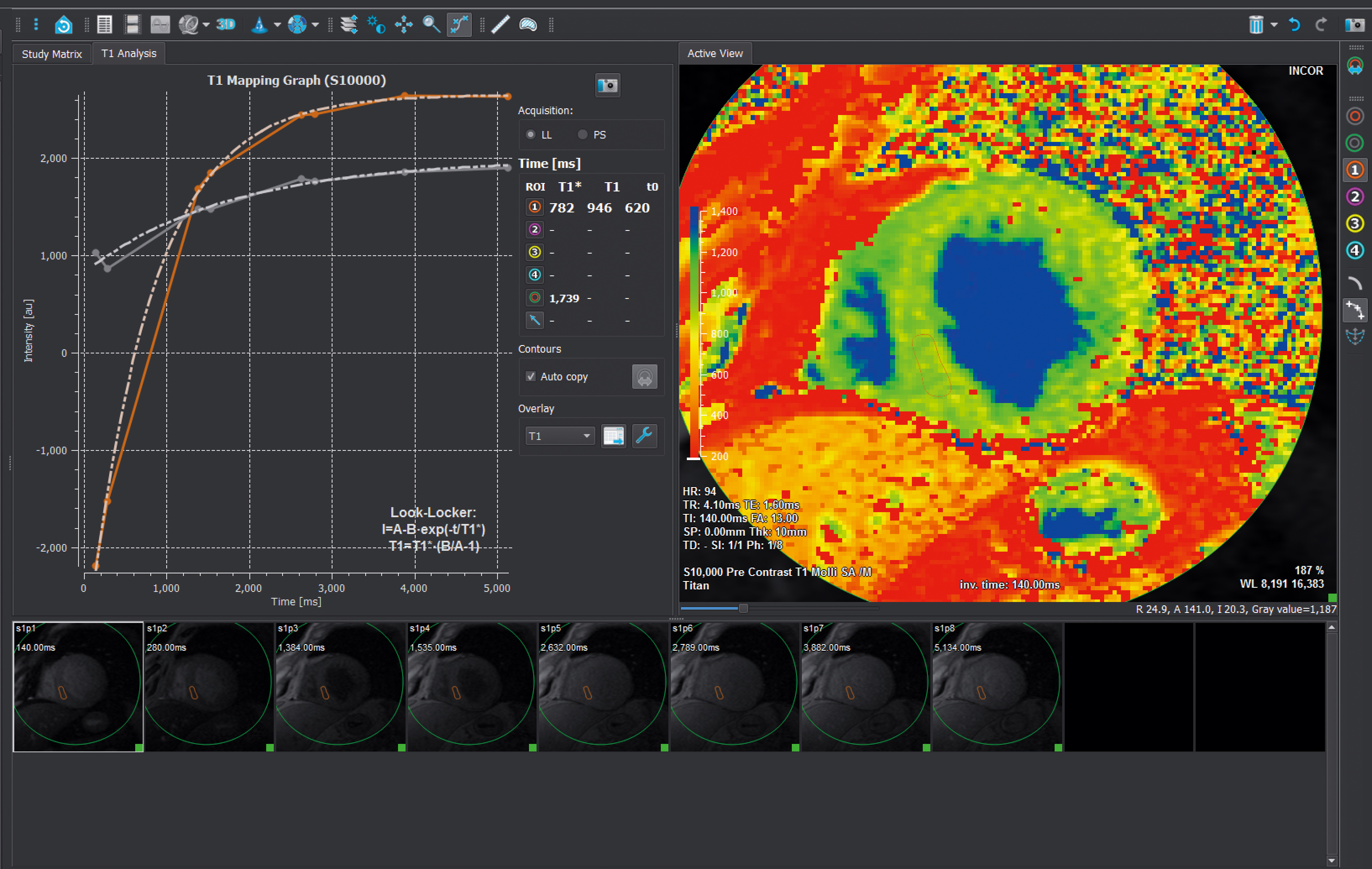Open the T1 overlay dropdown
The image size is (1372, 869).
tap(560, 436)
